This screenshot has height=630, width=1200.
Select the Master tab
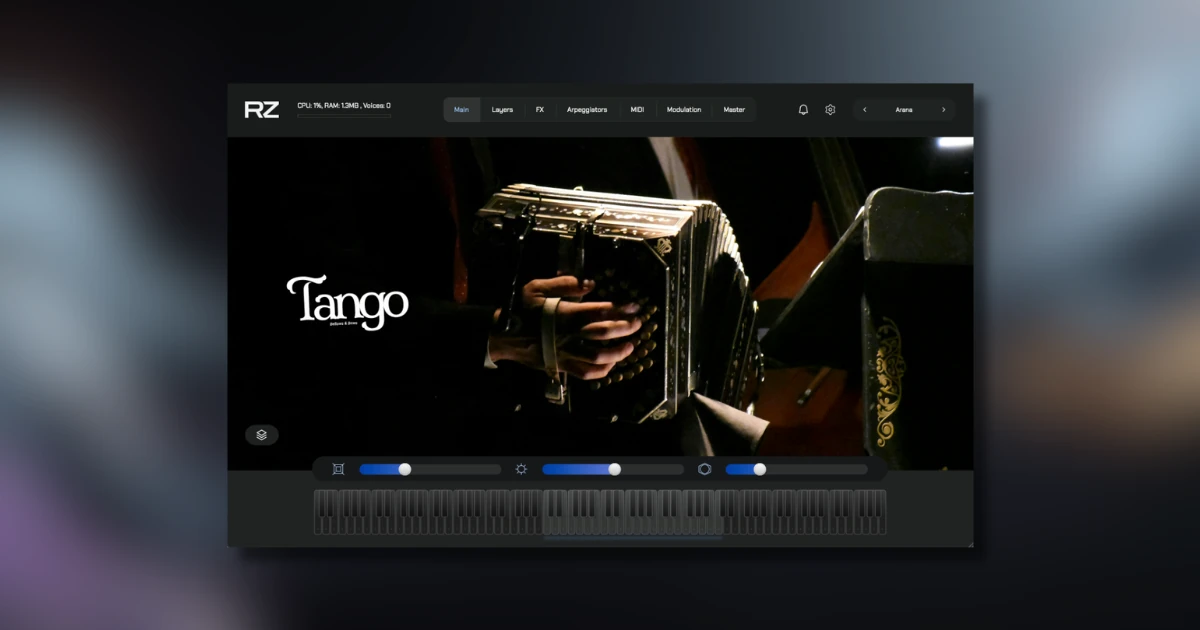click(734, 109)
